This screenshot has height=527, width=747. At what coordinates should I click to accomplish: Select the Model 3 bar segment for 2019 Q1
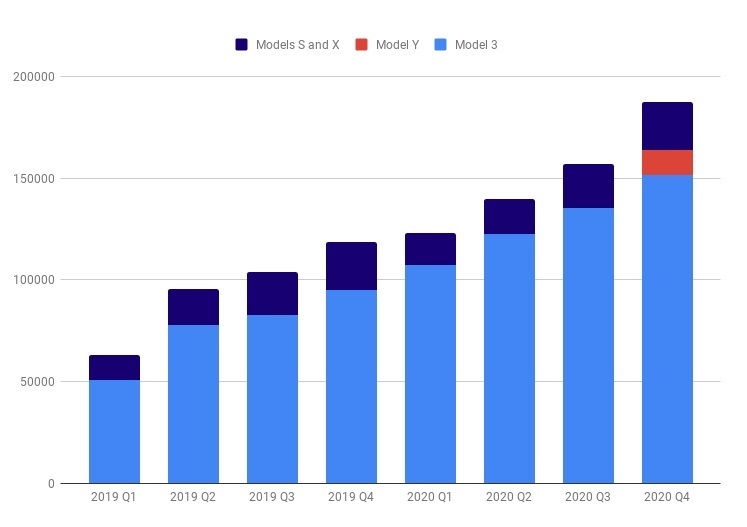pos(114,432)
